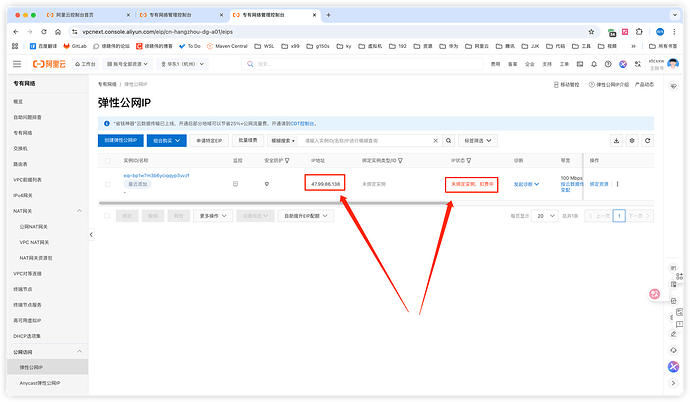Click the instance search input field
Image resolution: width=690 pixels, height=402 pixels.
(x=358, y=141)
